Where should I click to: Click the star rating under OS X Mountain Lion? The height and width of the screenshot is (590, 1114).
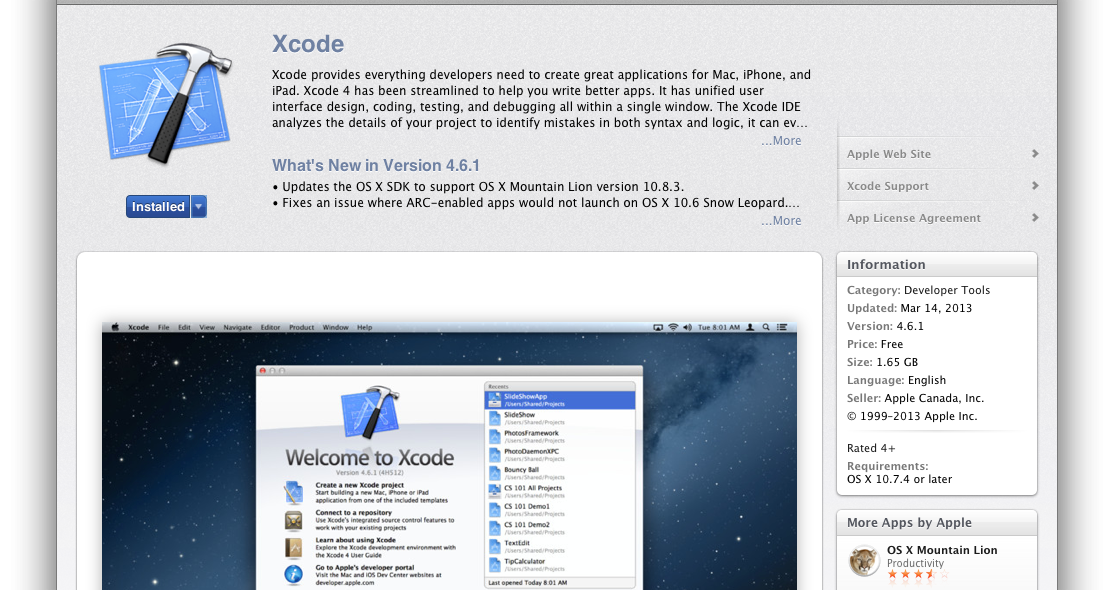click(x=917, y=574)
